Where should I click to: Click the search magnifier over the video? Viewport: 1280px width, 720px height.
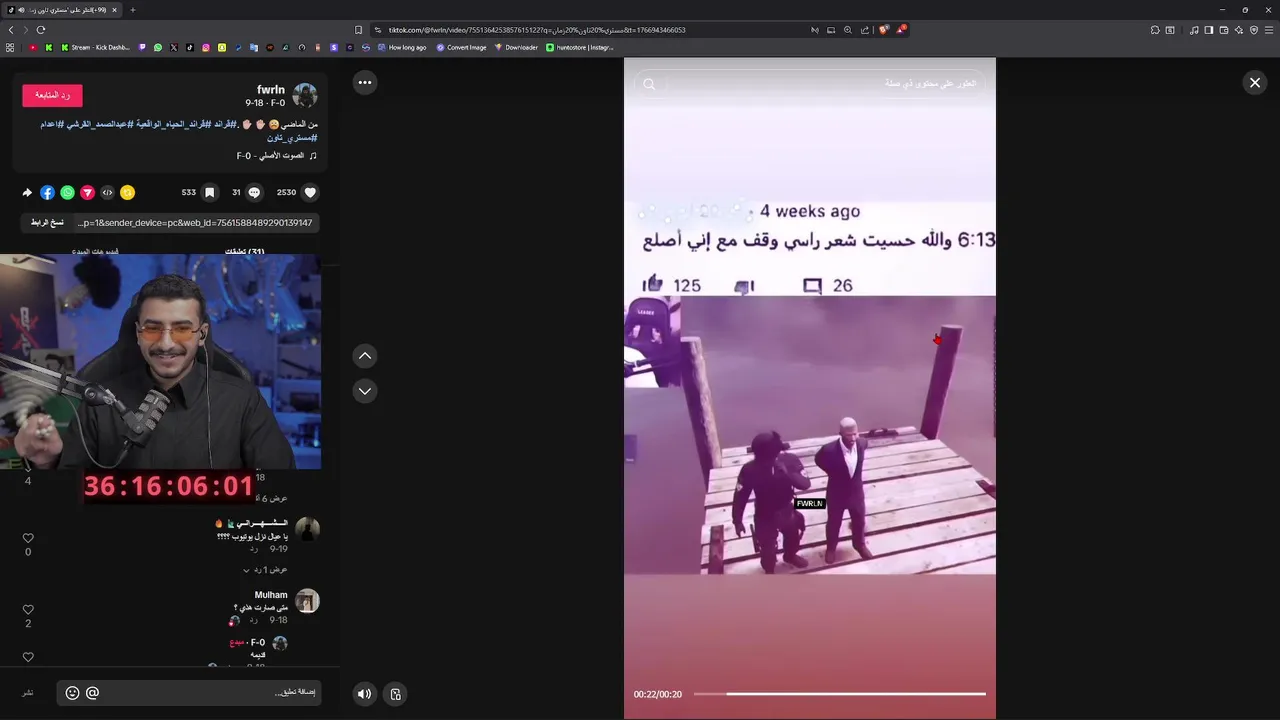(649, 84)
